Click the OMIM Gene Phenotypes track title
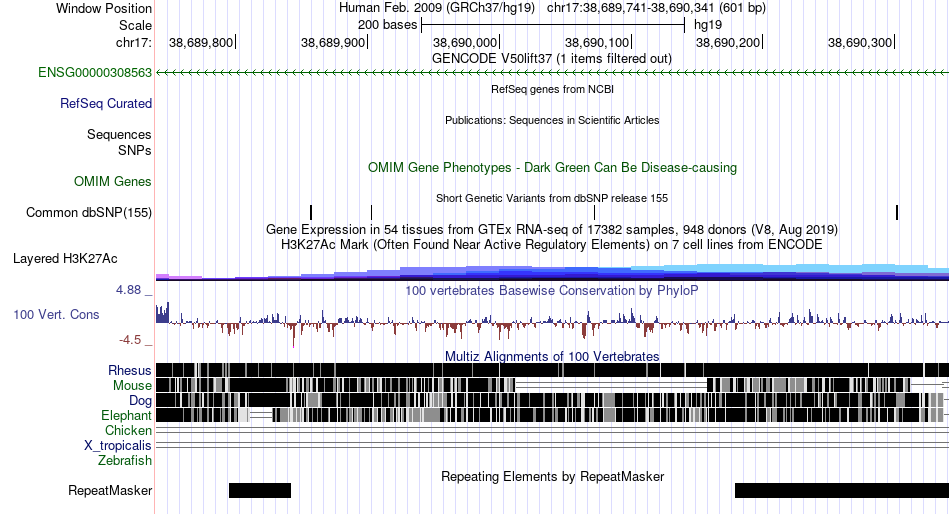 click(x=553, y=167)
